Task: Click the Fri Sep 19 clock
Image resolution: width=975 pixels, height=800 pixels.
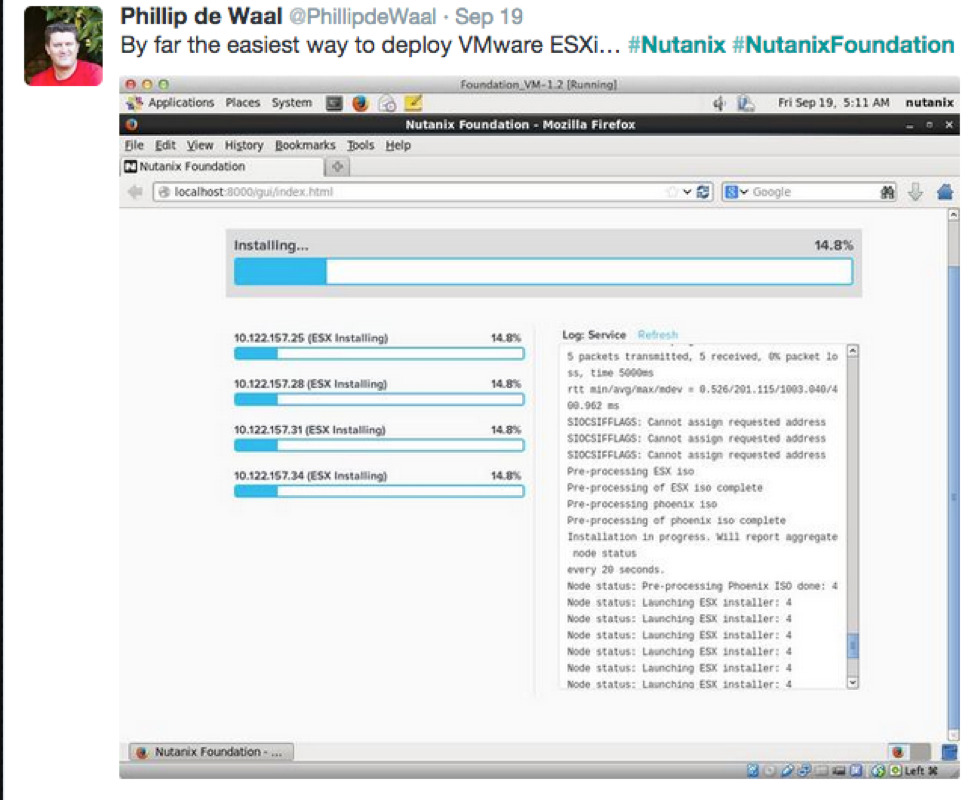Action: (833, 103)
